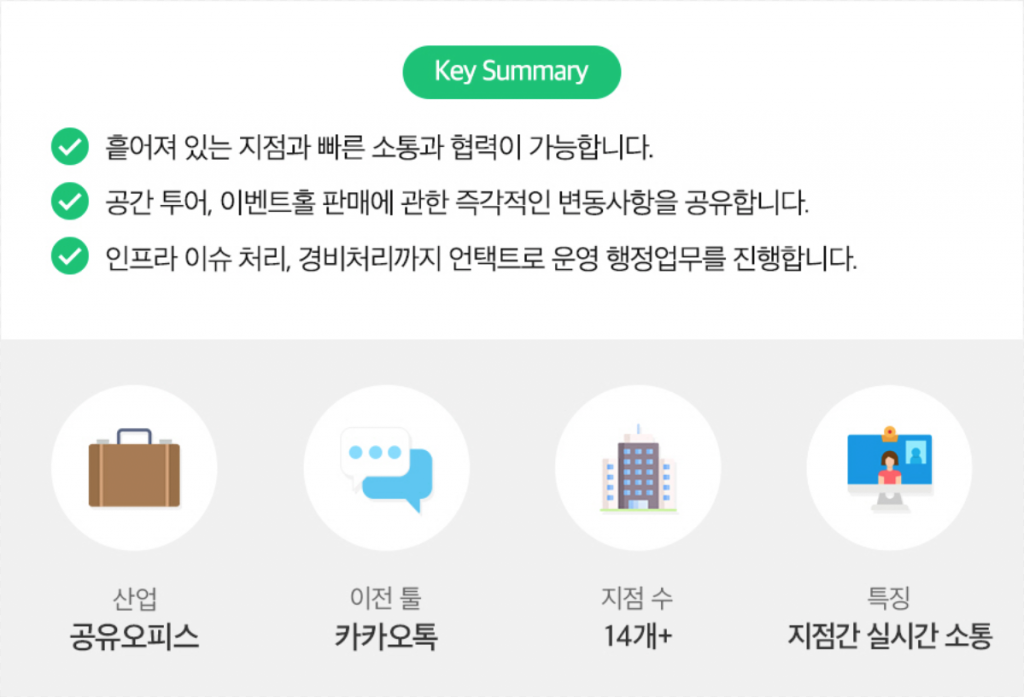Click the text line starting with 공간 투어
1024x697 pixels.
pos(456,203)
